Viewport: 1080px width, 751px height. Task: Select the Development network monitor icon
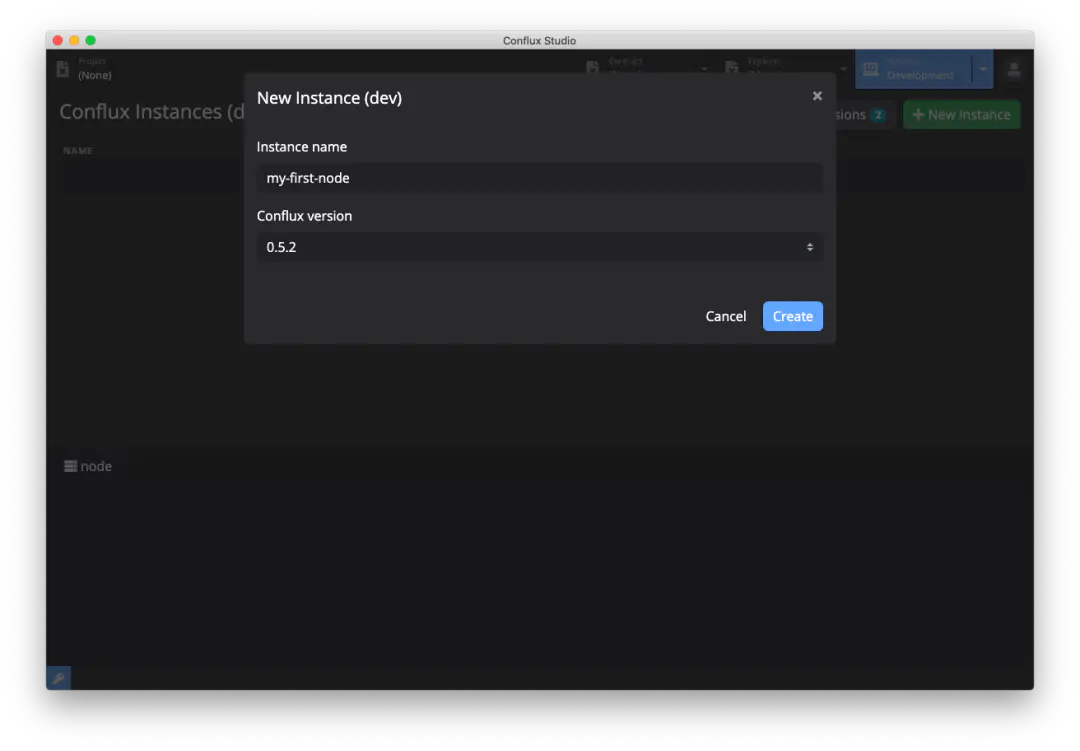pos(871,69)
